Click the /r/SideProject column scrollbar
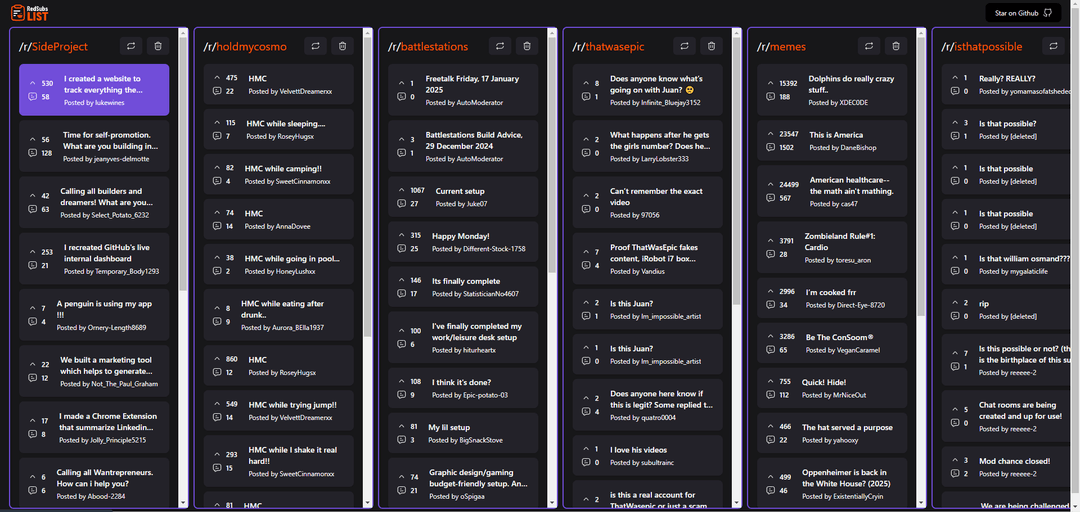Viewport: 1080px width, 512px height. tap(183, 160)
